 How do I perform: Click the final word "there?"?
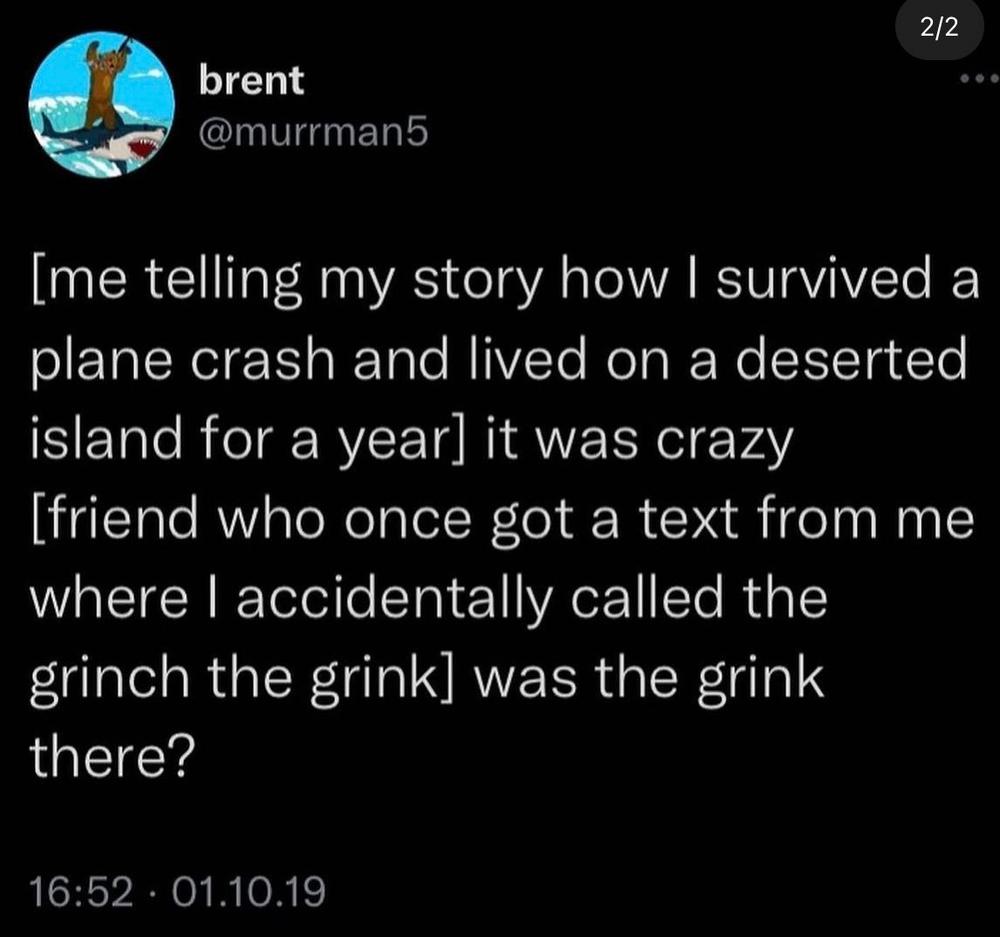click(x=112, y=755)
